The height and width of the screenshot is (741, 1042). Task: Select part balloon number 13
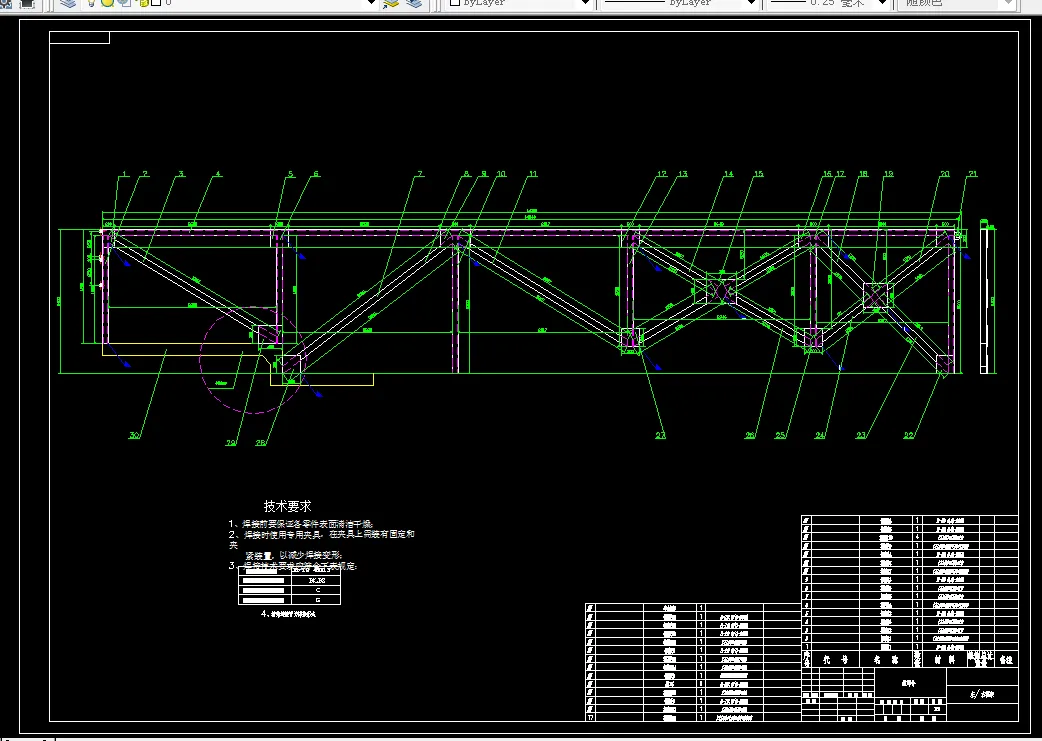(682, 174)
